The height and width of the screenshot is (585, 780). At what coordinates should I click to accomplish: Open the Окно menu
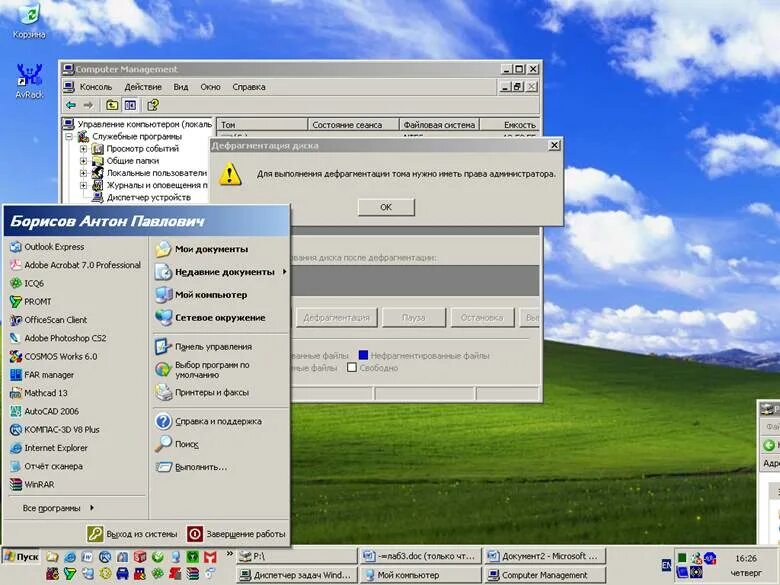210,87
